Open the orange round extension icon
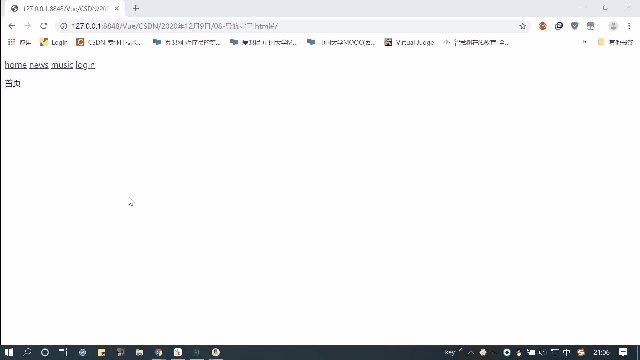The height and width of the screenshot is (360, 640). (x=542, y=26)
